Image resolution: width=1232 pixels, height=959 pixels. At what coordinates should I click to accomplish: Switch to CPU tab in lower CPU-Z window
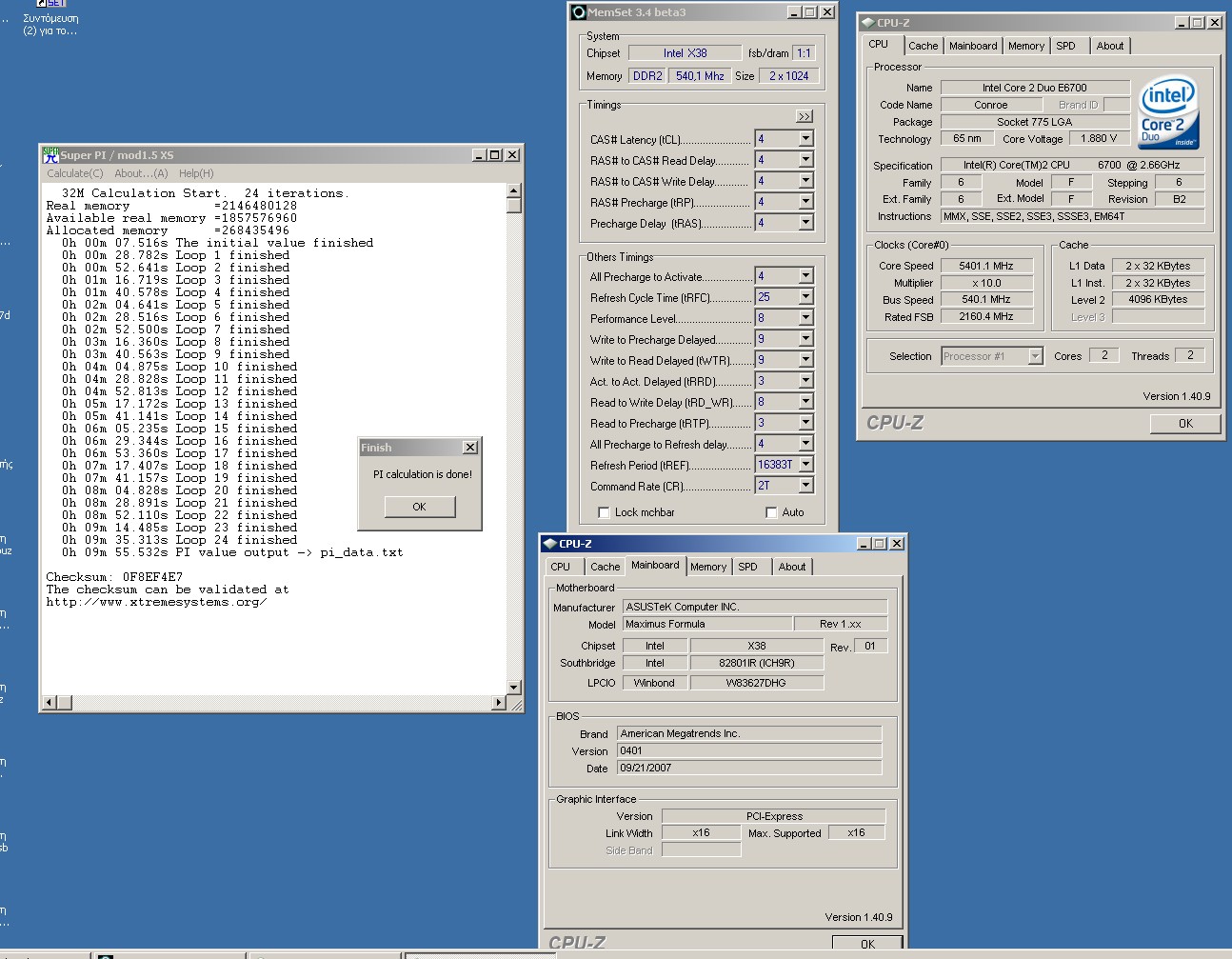(561, 567)
